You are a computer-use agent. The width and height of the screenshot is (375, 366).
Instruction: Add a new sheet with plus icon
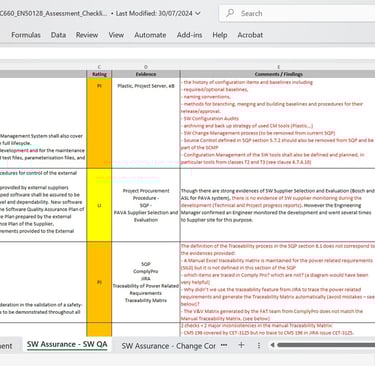[x=241, y=345]
